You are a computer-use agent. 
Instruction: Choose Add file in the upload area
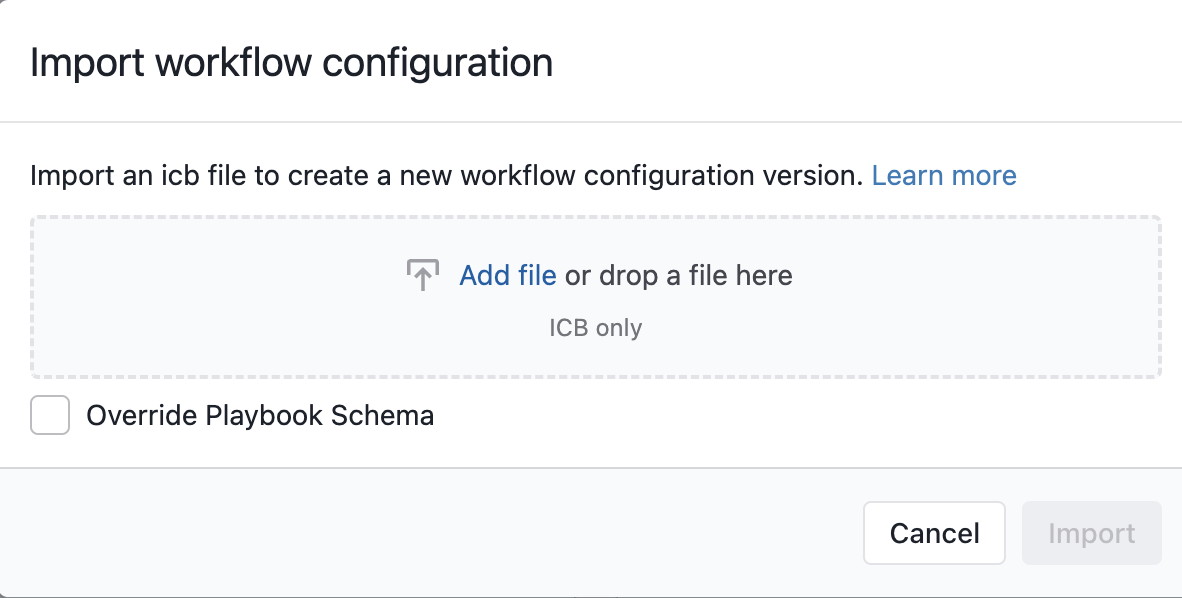[508, 276]
